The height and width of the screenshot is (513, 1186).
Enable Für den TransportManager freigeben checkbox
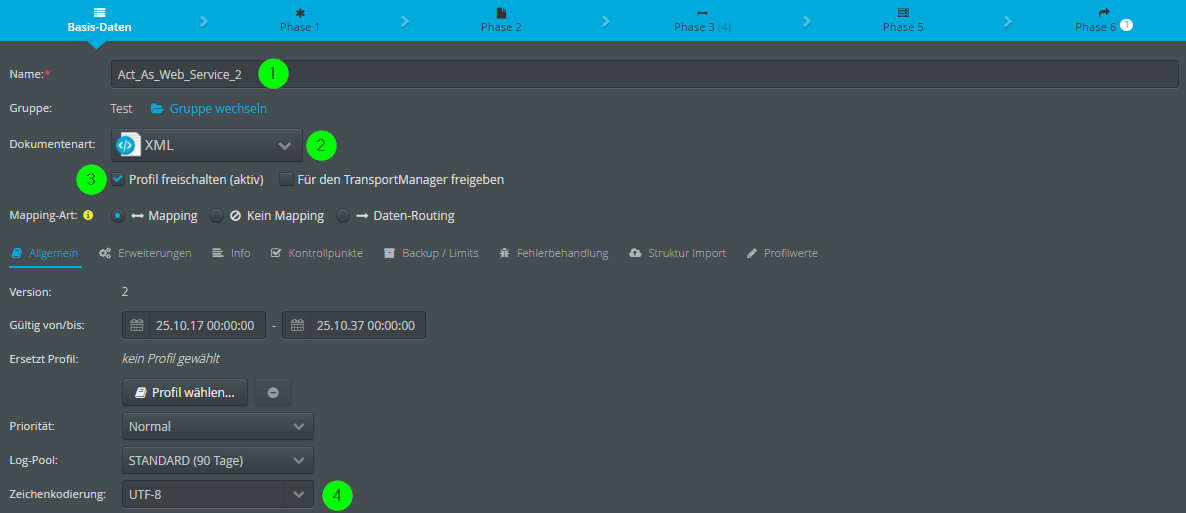pos(286,179)
